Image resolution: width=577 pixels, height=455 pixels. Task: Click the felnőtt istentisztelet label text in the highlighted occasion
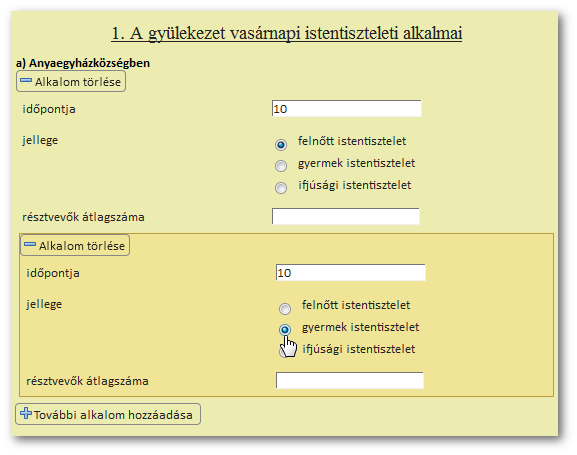[356, 305]
